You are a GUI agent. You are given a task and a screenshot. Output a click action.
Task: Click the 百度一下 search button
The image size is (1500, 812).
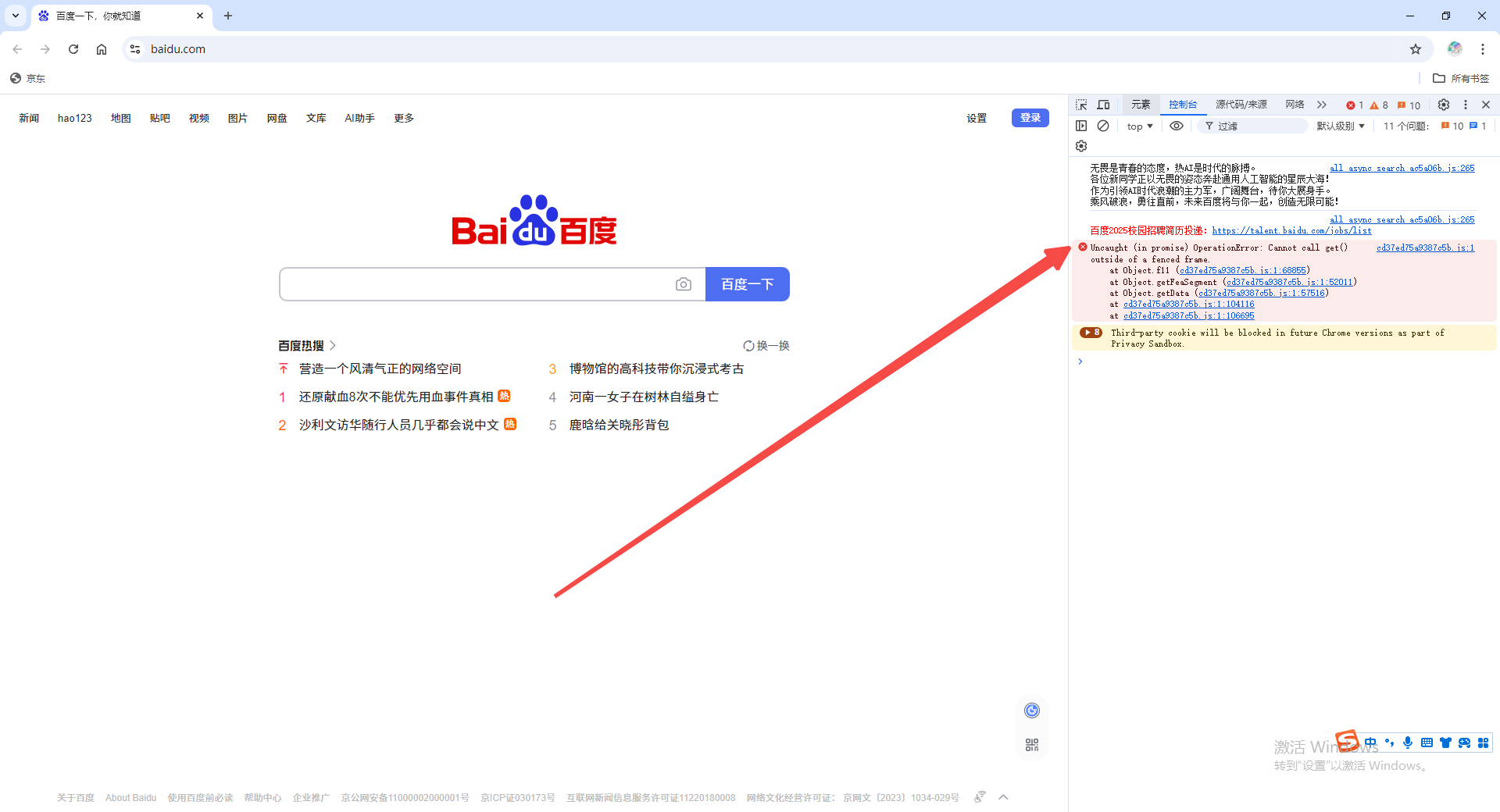(747, 284)
